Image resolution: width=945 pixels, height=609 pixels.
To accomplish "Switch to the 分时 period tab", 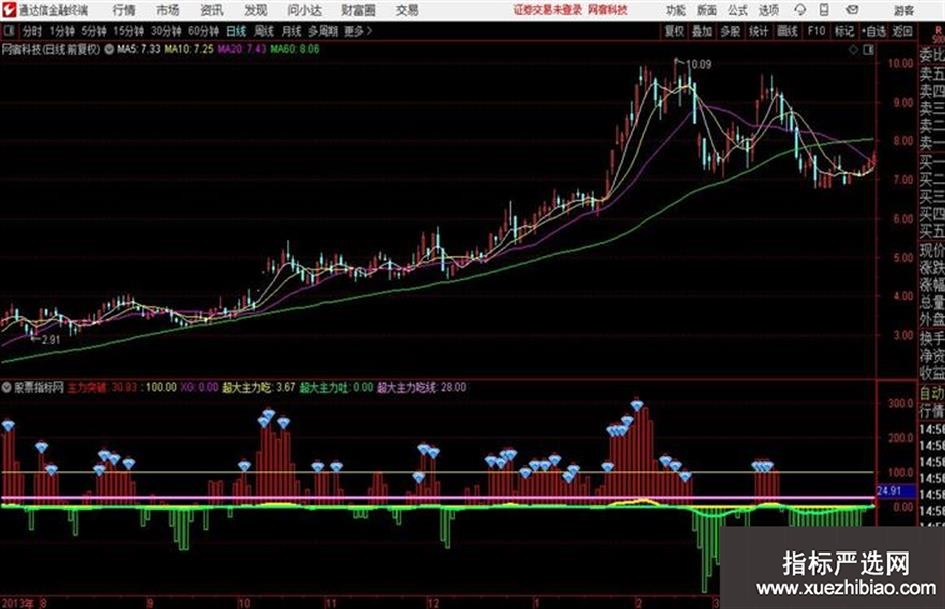I will coord(32,31).
